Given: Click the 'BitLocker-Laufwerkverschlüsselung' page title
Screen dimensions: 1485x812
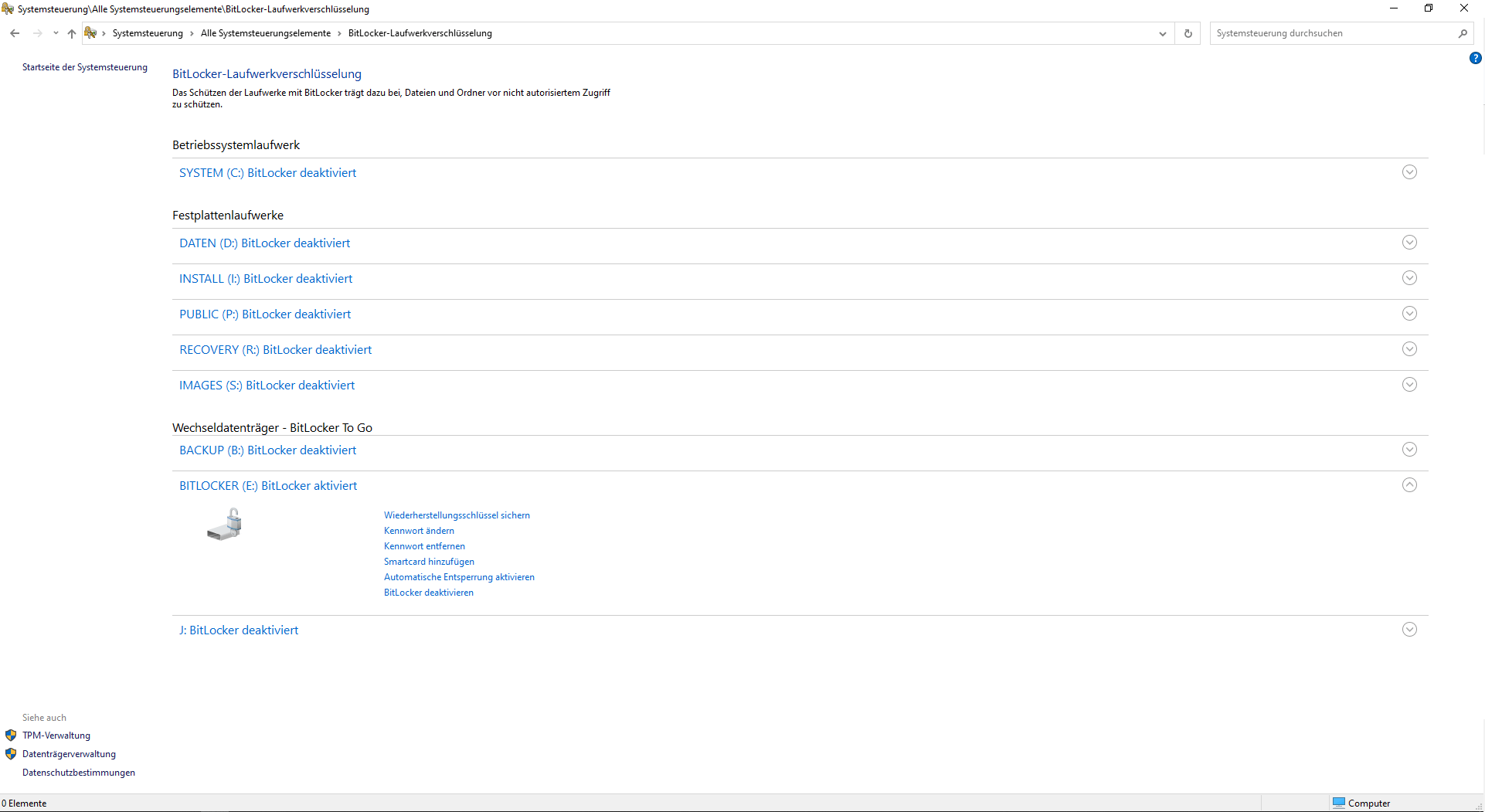Looking at the screenshot, I should pyautogui.click(x=267, y=74).
